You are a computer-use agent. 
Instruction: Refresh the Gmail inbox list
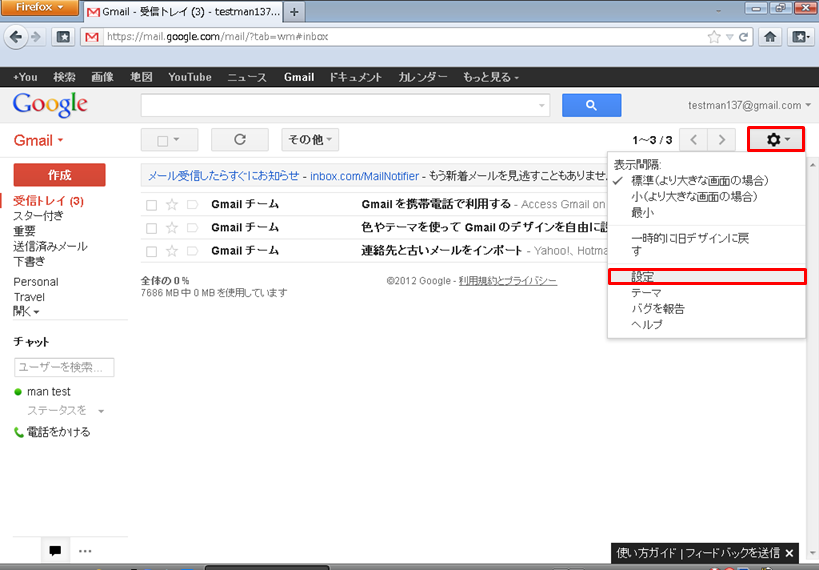pos(240,139)
